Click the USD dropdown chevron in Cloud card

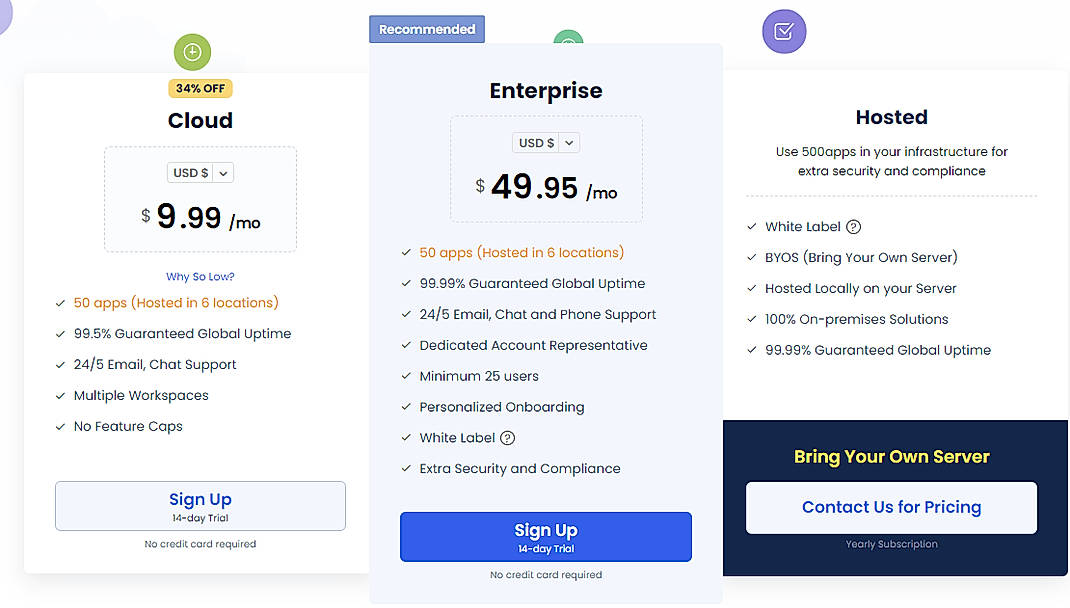222,172
